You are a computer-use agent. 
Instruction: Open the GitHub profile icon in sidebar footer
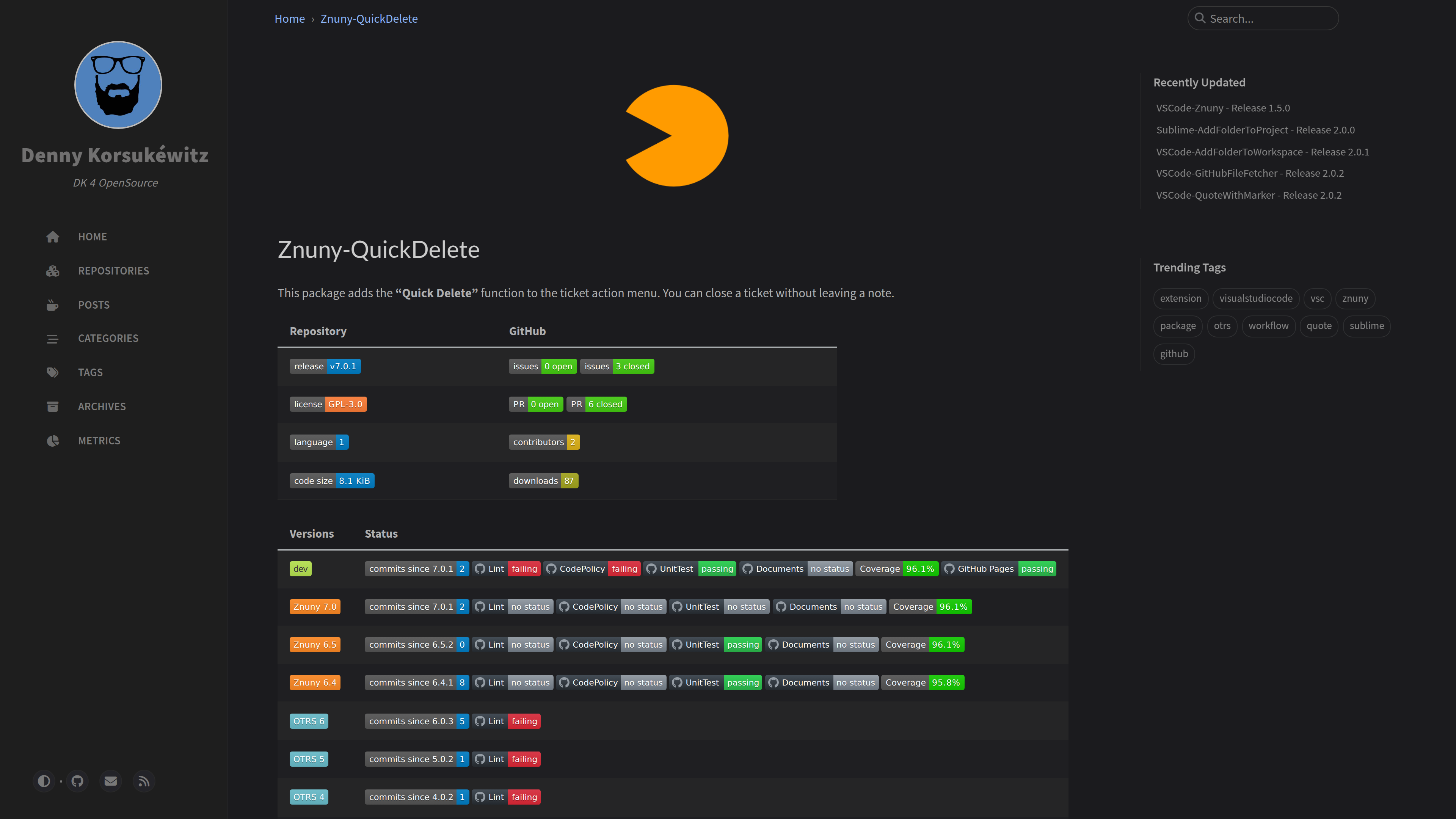pos(77,781)
